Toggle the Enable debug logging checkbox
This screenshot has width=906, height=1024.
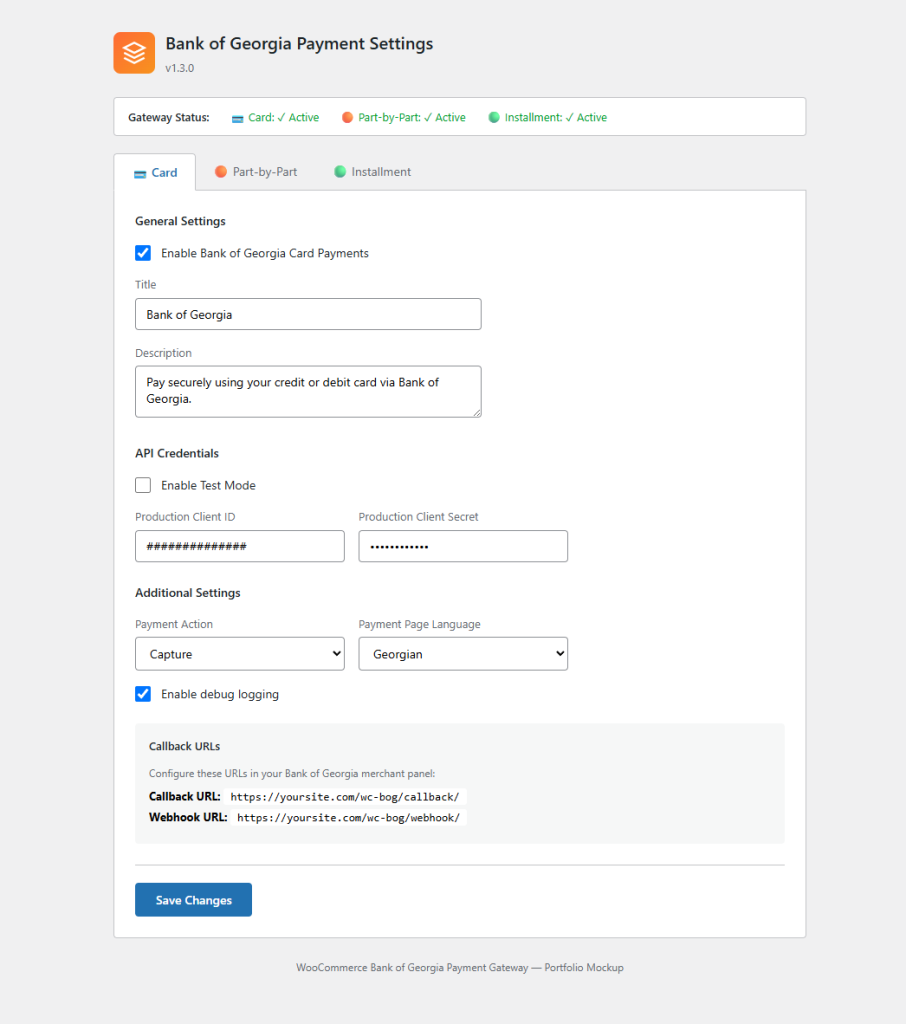click(x=143, y=694)
